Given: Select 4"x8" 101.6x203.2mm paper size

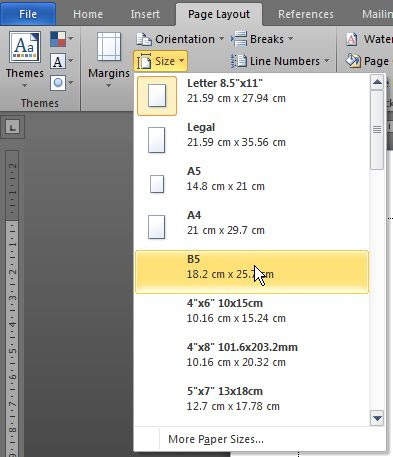Looking at the screenshot, I should click(x=252, y=360).
